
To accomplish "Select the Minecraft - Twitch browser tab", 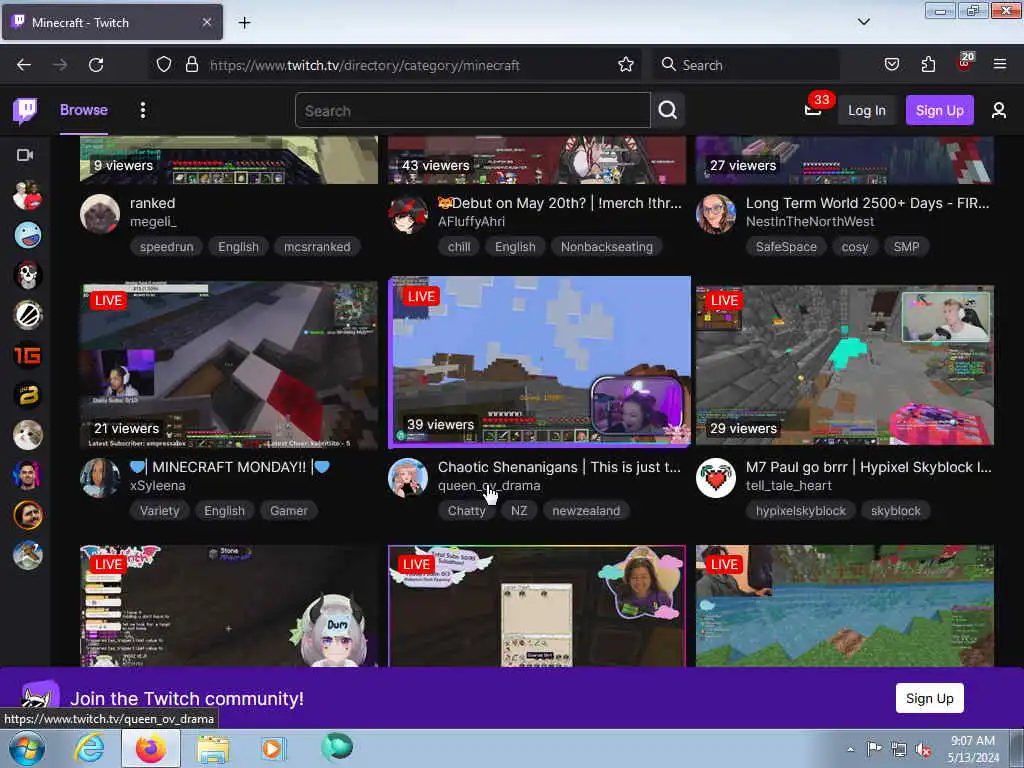I will [112, 22].
